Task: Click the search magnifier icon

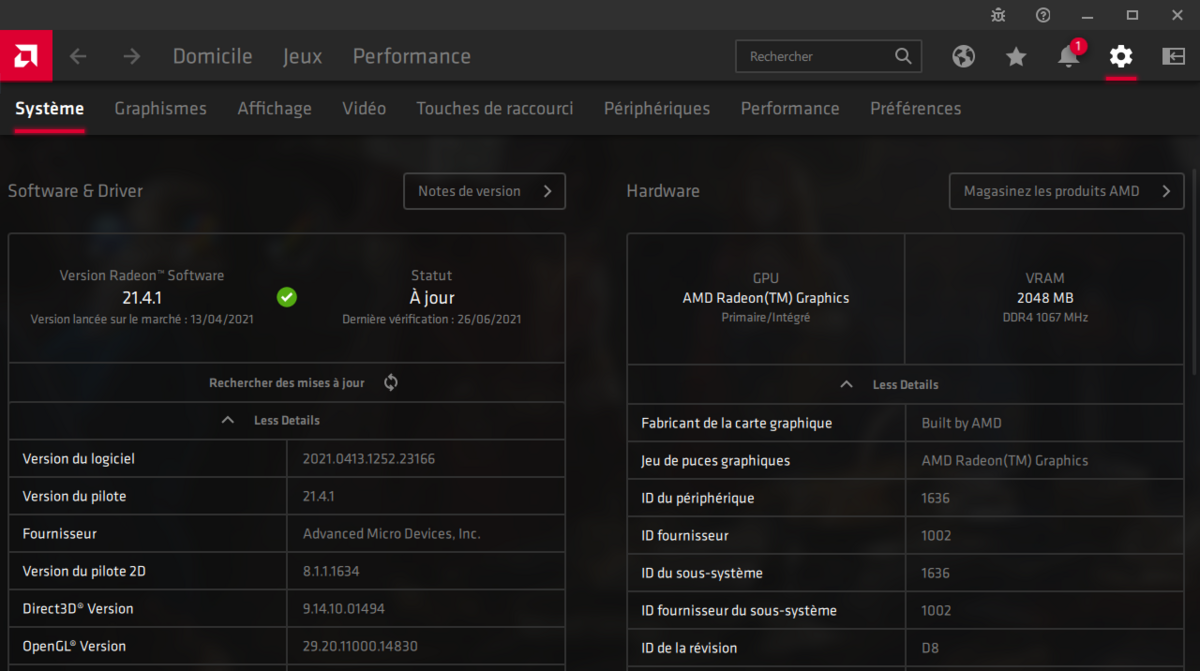Action: (903, 56)
